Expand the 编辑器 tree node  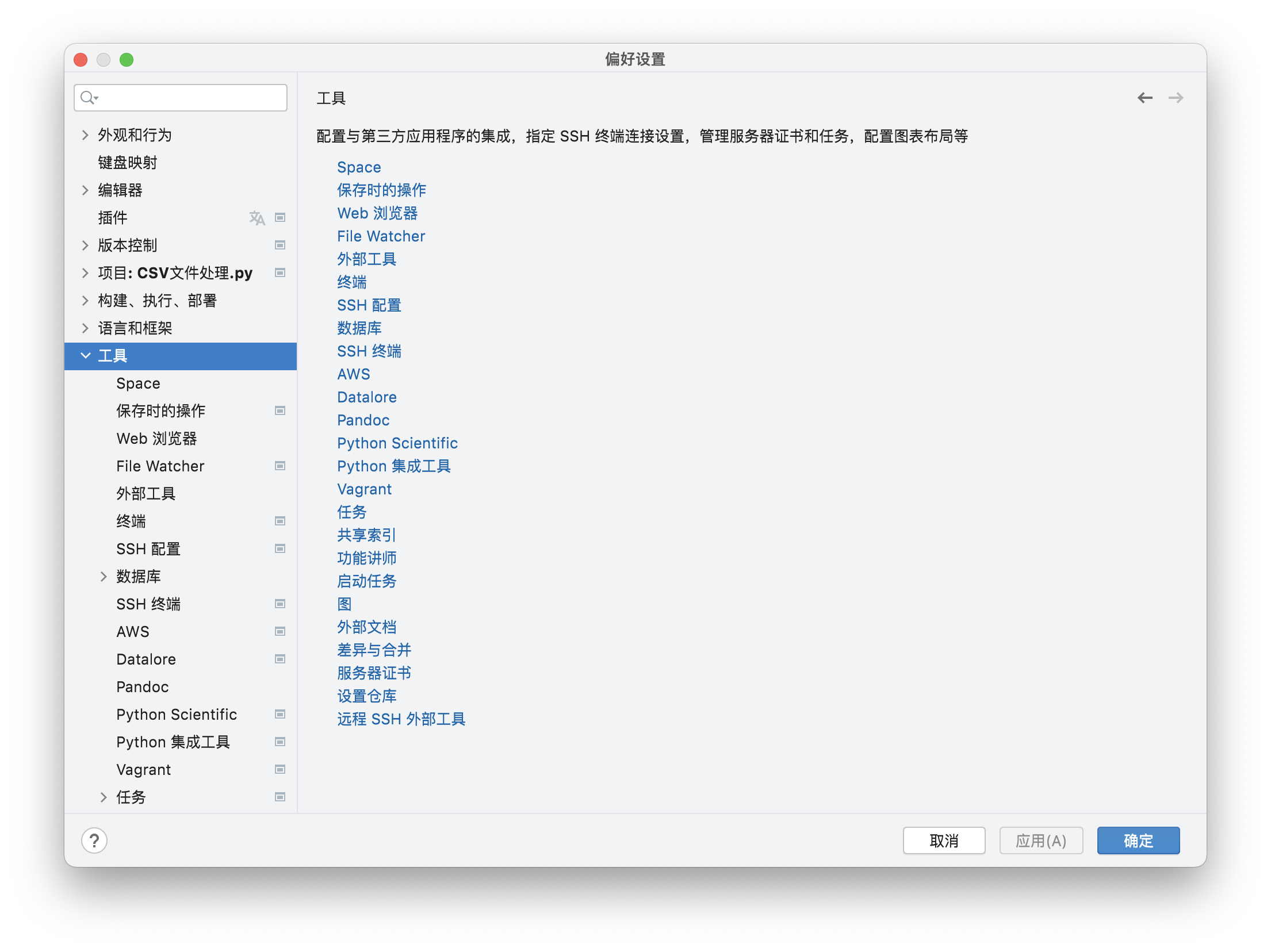coord(85,190)
